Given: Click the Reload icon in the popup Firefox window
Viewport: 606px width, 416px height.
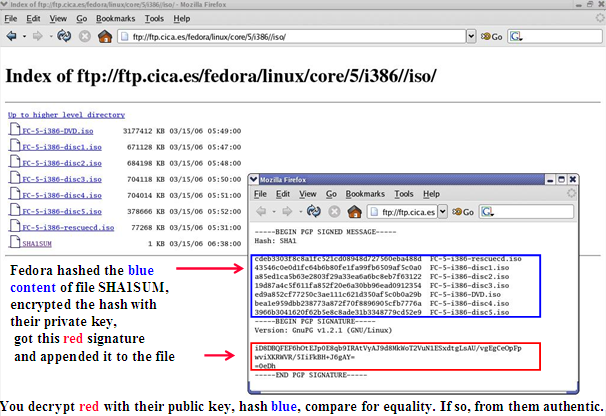Looking at the screenshot, I should [x=312, y=212].
